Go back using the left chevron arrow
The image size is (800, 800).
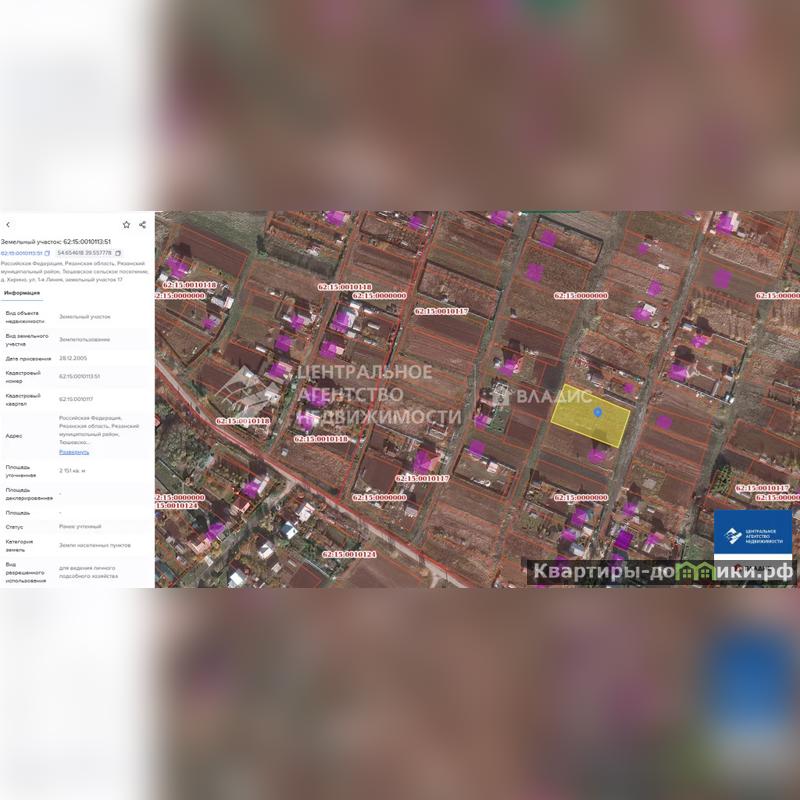8,225
